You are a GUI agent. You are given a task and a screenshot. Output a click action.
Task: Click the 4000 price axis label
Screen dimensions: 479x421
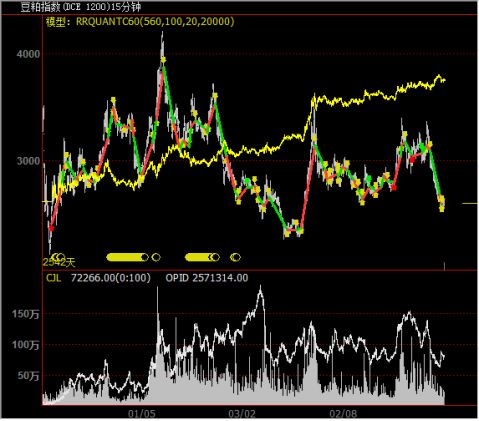tap(28, 54)
